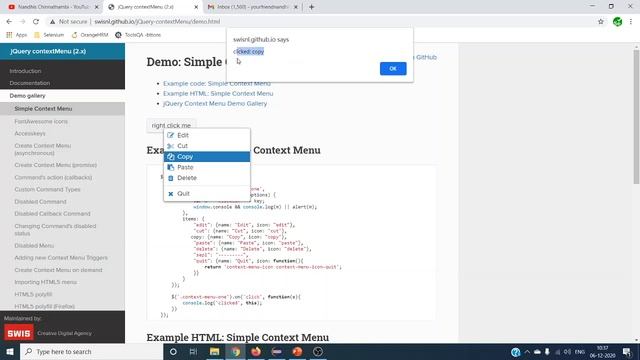Viewport: 640px width, 360px height.
Task: Select Edit in the context menu
Action: tap(207, 135)
